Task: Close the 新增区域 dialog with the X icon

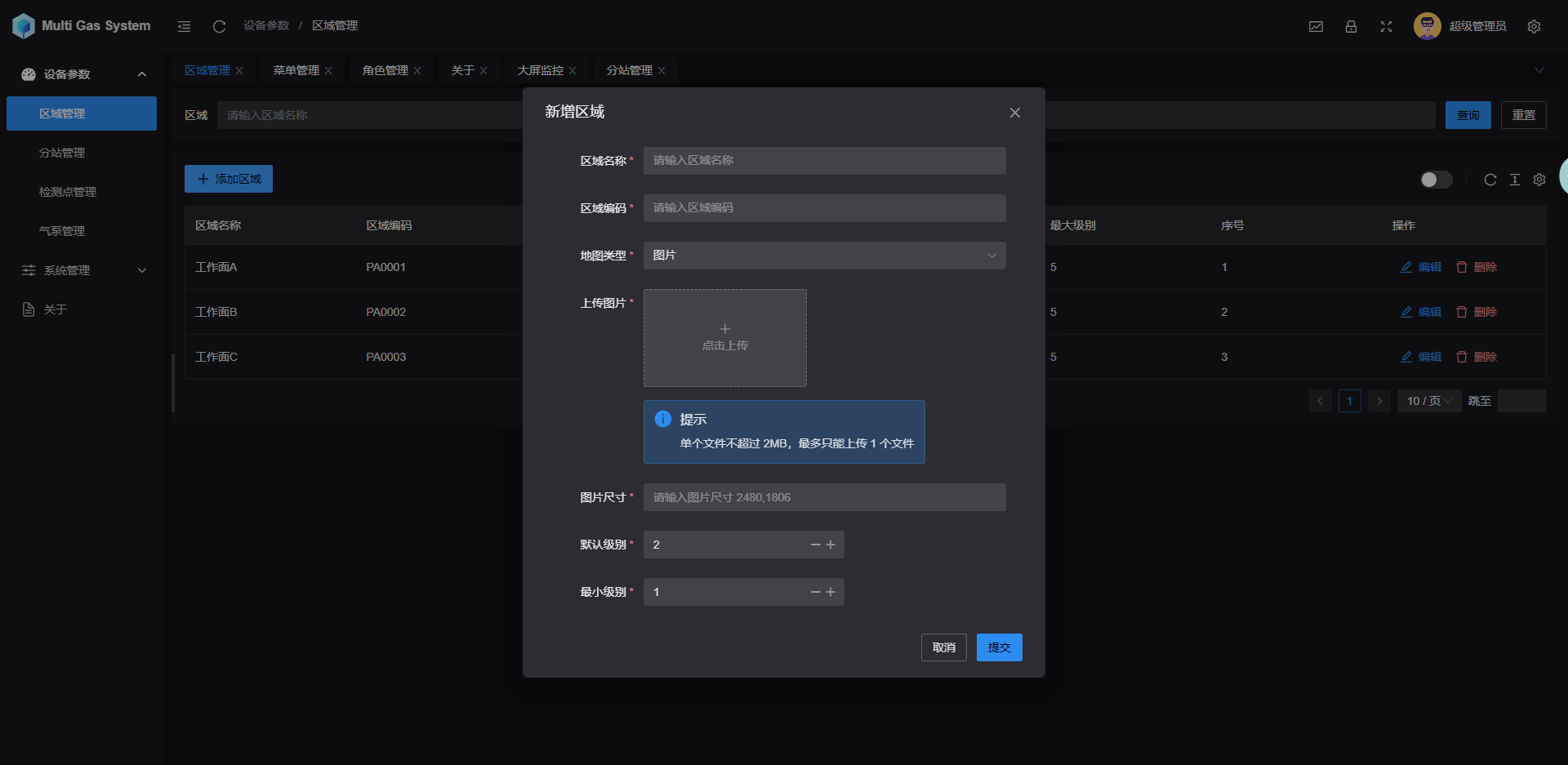Action: (1015, 113)
